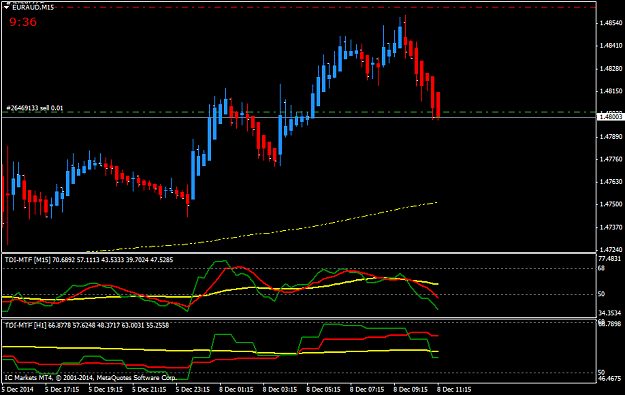Click the 8 Dec 11:15 time axis label
Screen dimensions: 625x395
pos(454,389)
